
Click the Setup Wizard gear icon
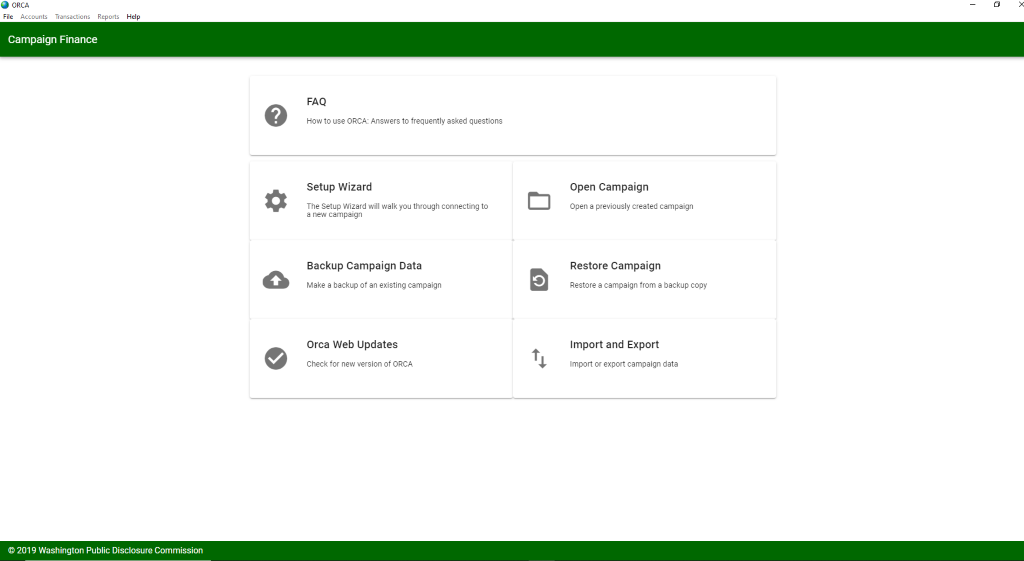coord(276,200)
